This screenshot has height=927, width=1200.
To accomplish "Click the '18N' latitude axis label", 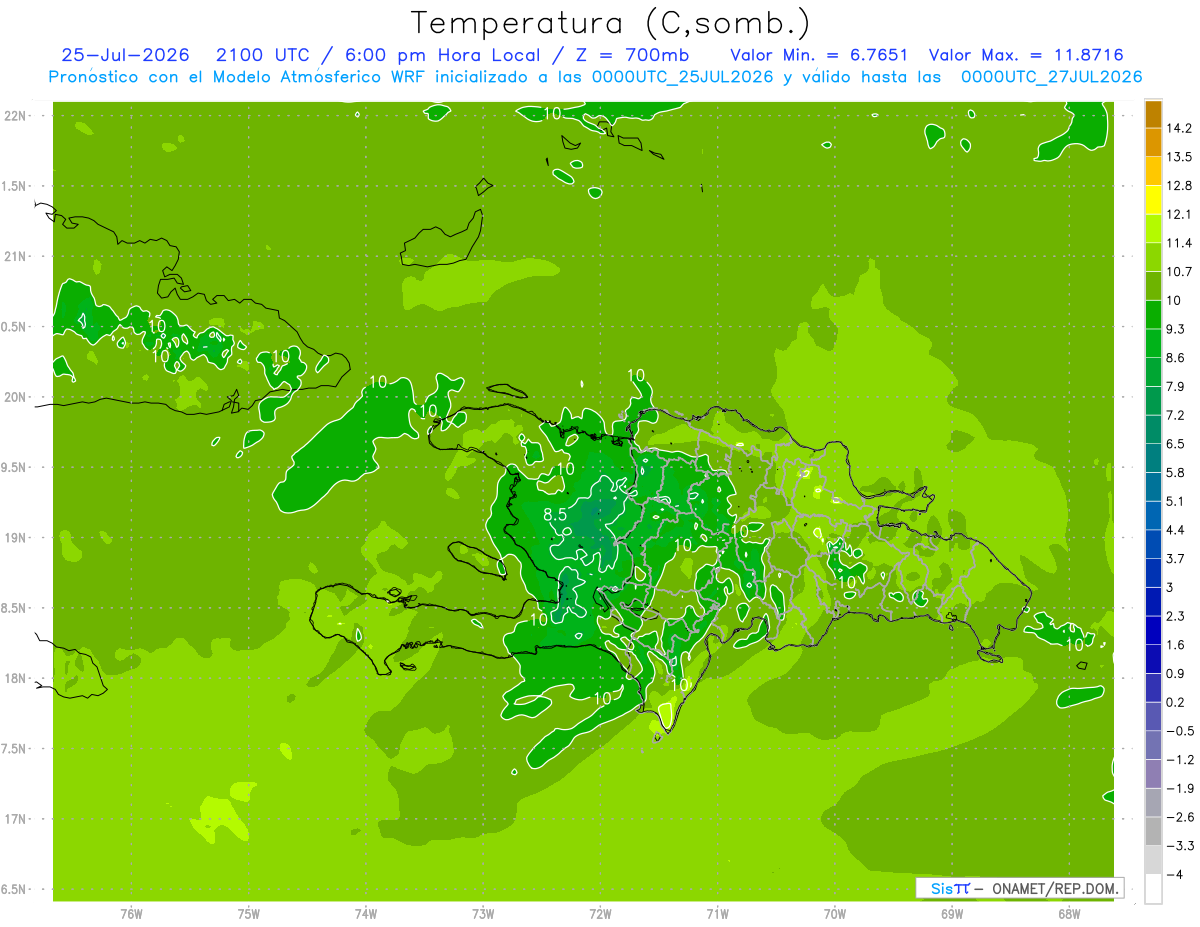I will pyautogui.click(x=16, y=678).
